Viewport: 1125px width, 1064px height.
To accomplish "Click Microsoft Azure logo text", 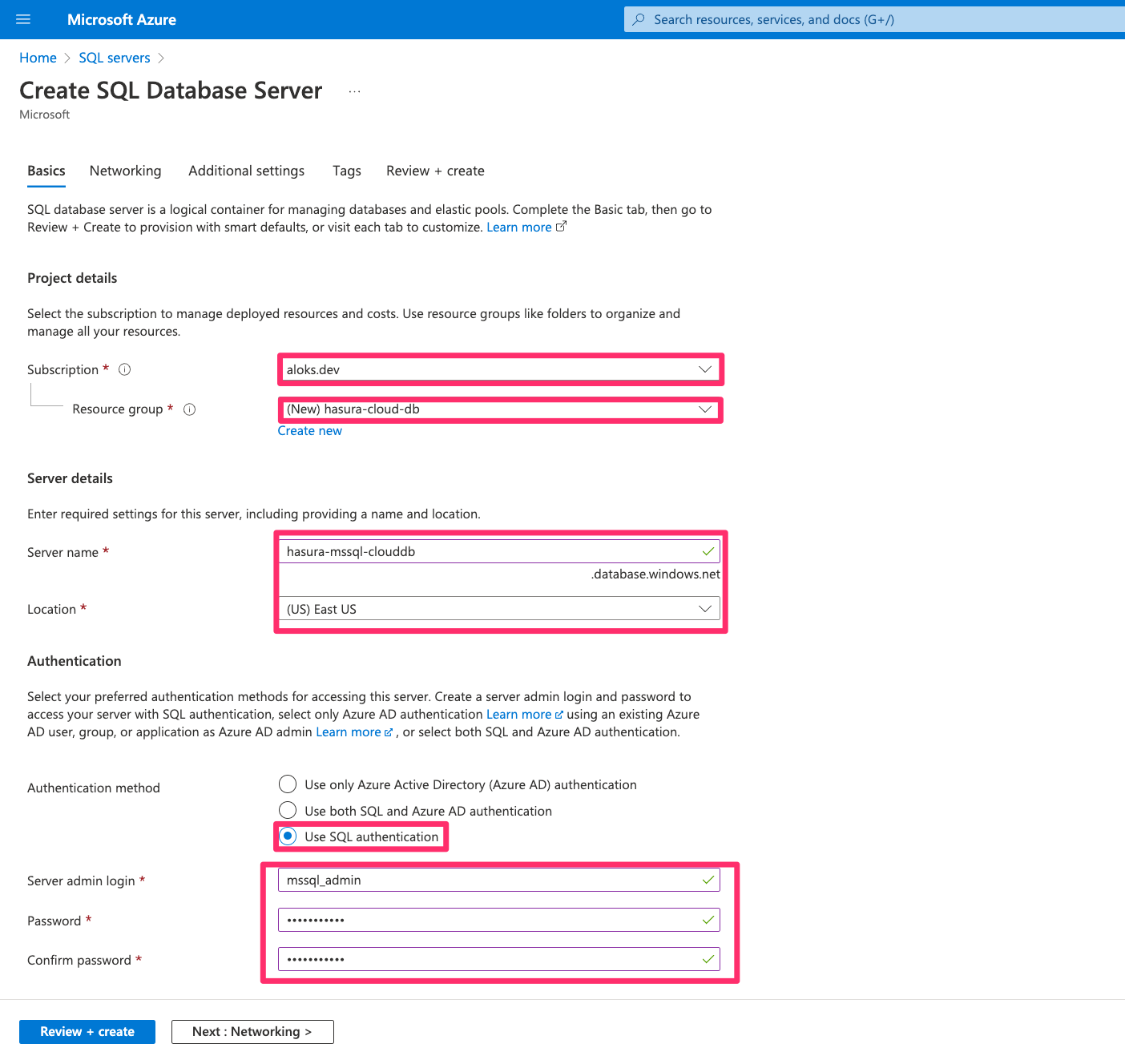I will click(122, 19).
